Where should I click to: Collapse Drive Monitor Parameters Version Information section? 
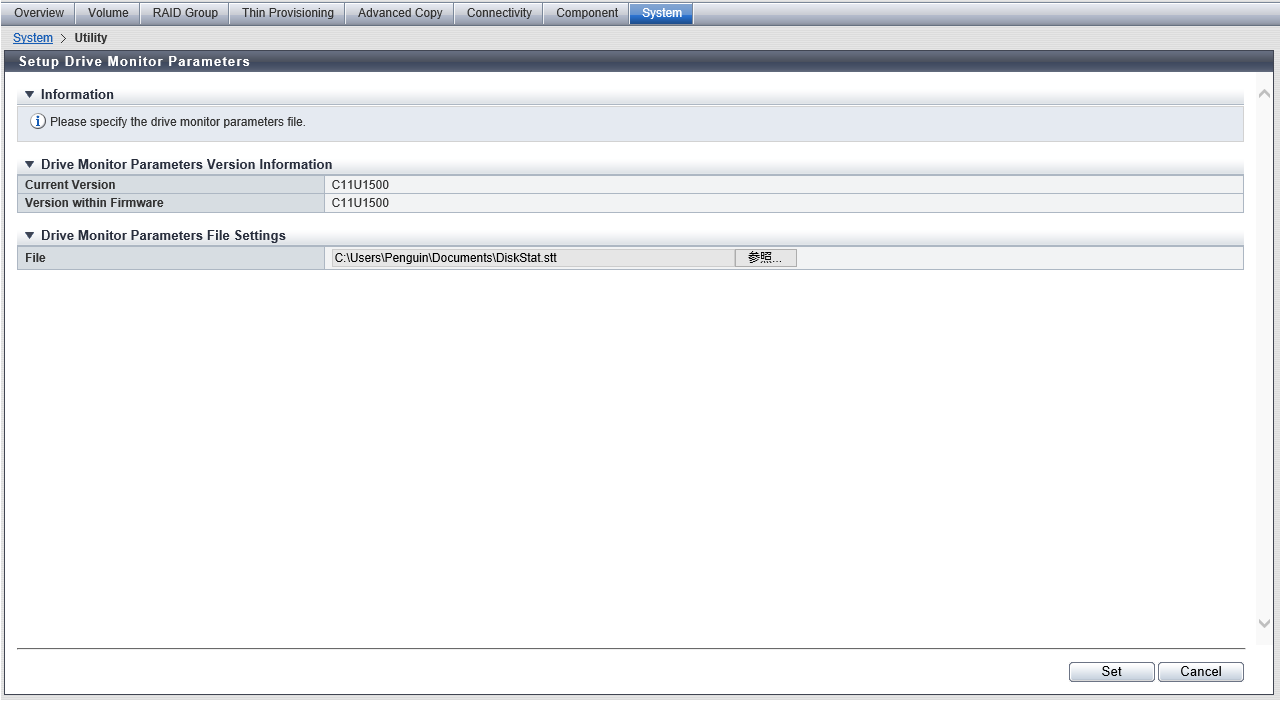pyautogui.click(x=29, y=165)
